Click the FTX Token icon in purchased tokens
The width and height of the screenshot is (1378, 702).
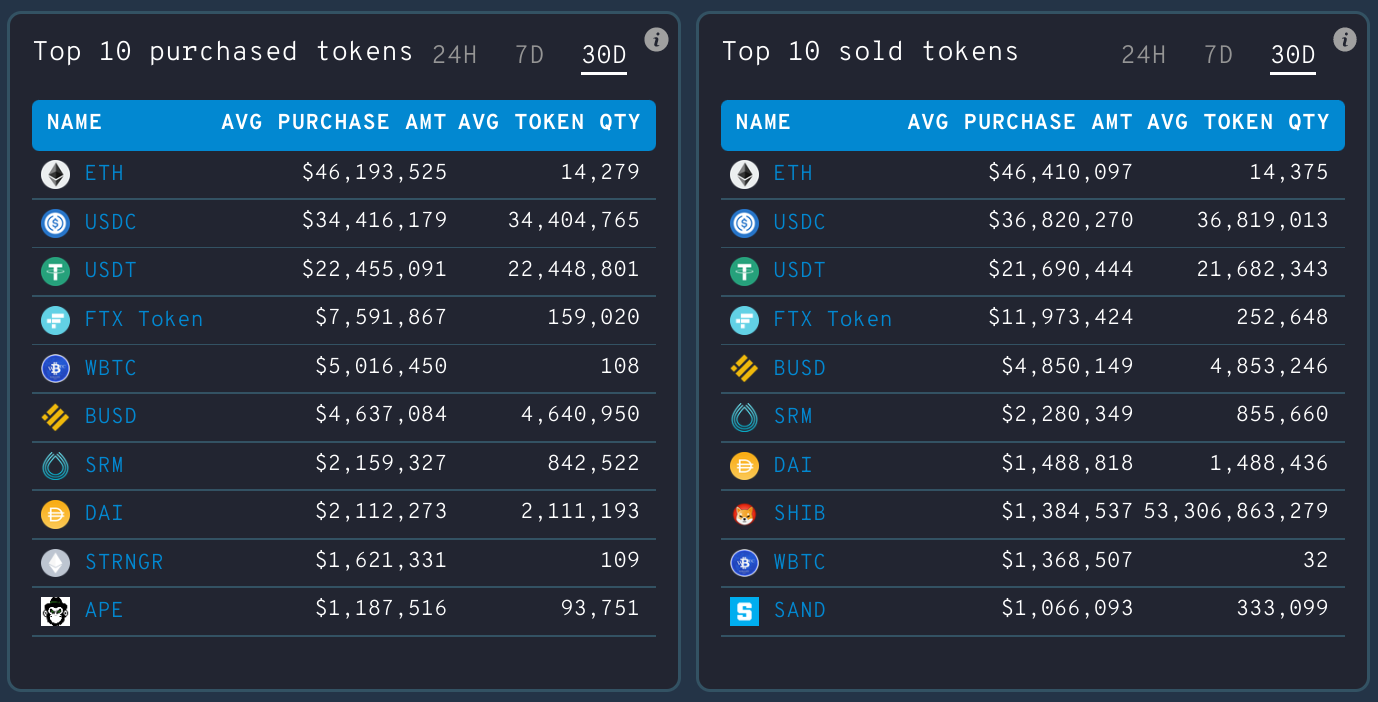pyautogui.click(x=56, y=320)
